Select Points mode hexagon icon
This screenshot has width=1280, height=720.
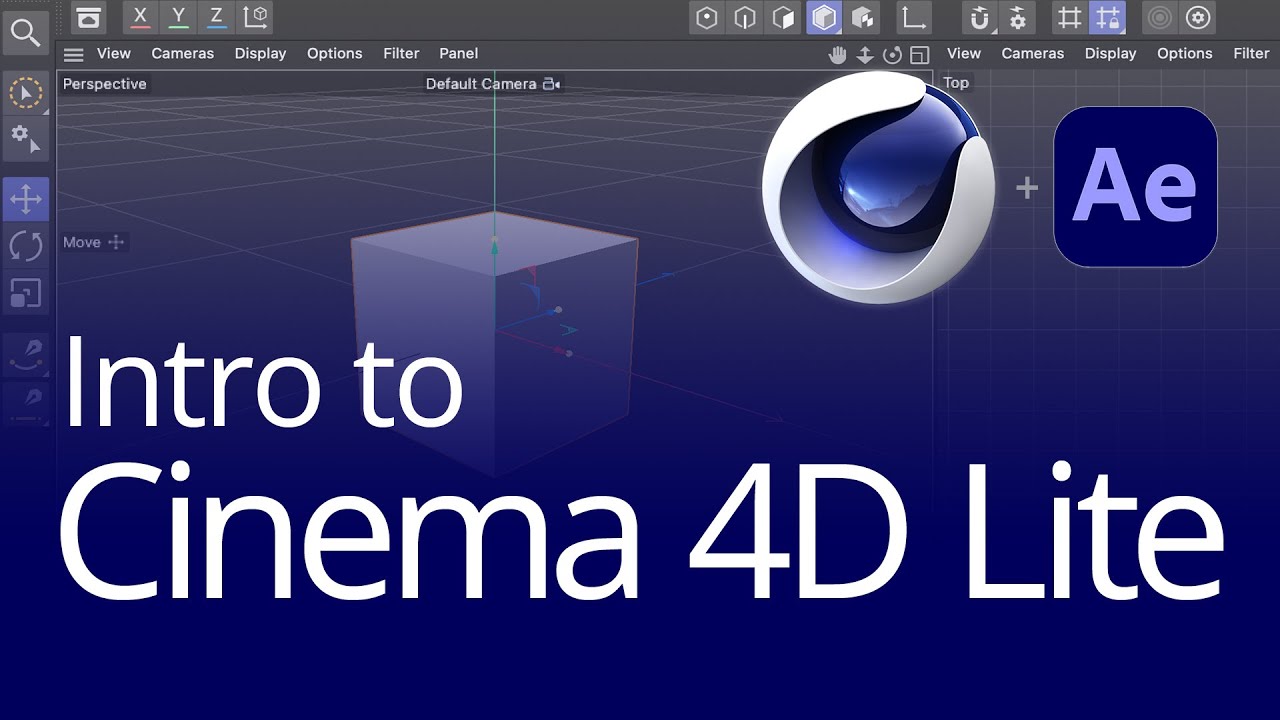pyautogui.click(x=707, y=18)
